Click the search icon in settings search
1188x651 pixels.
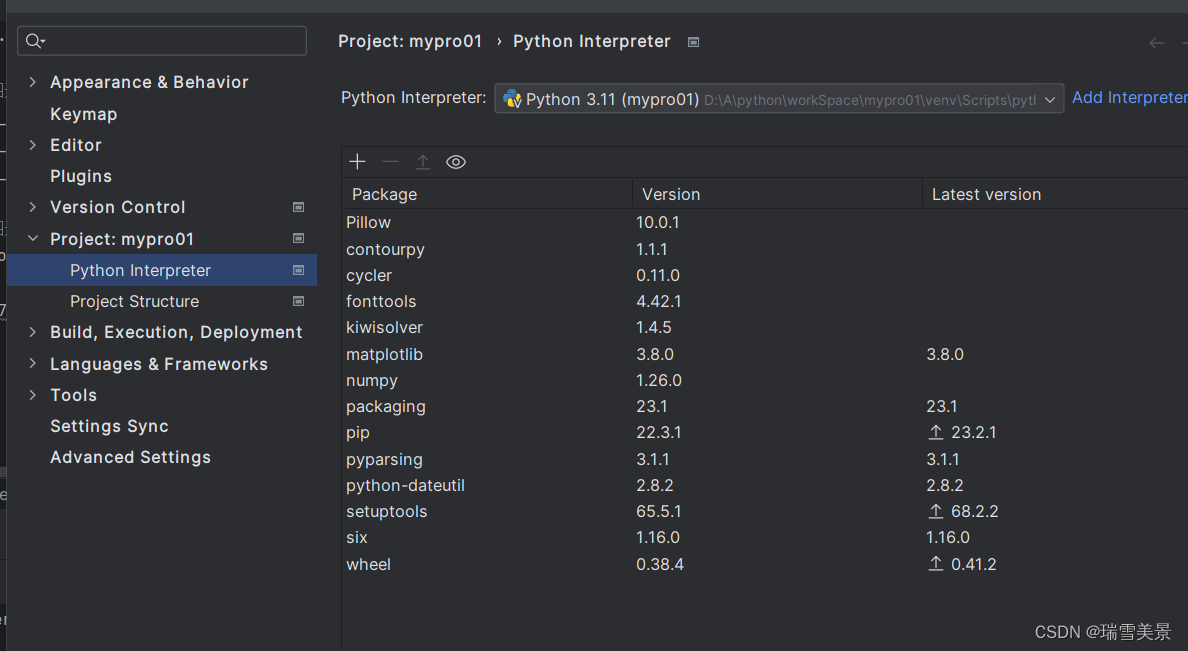coord(34,41)
